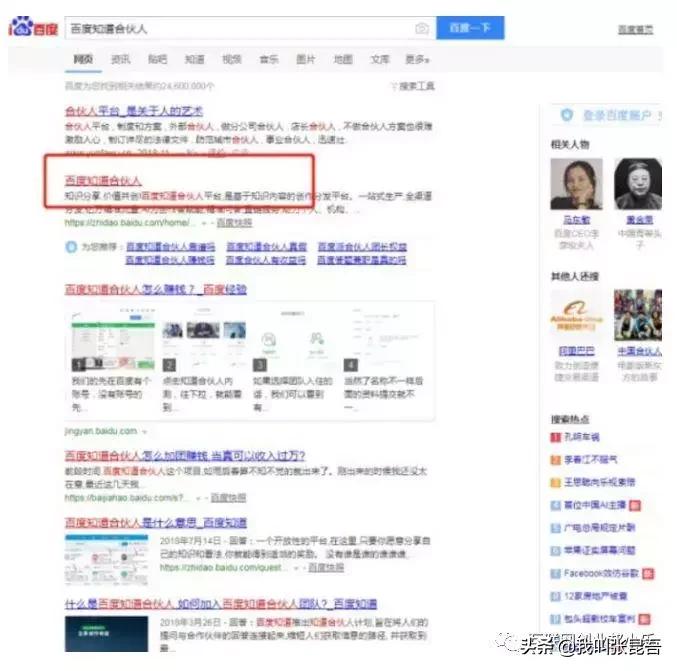Open result 百度知道合伙人怎么赚钱?_百度经验

point(156,289)
